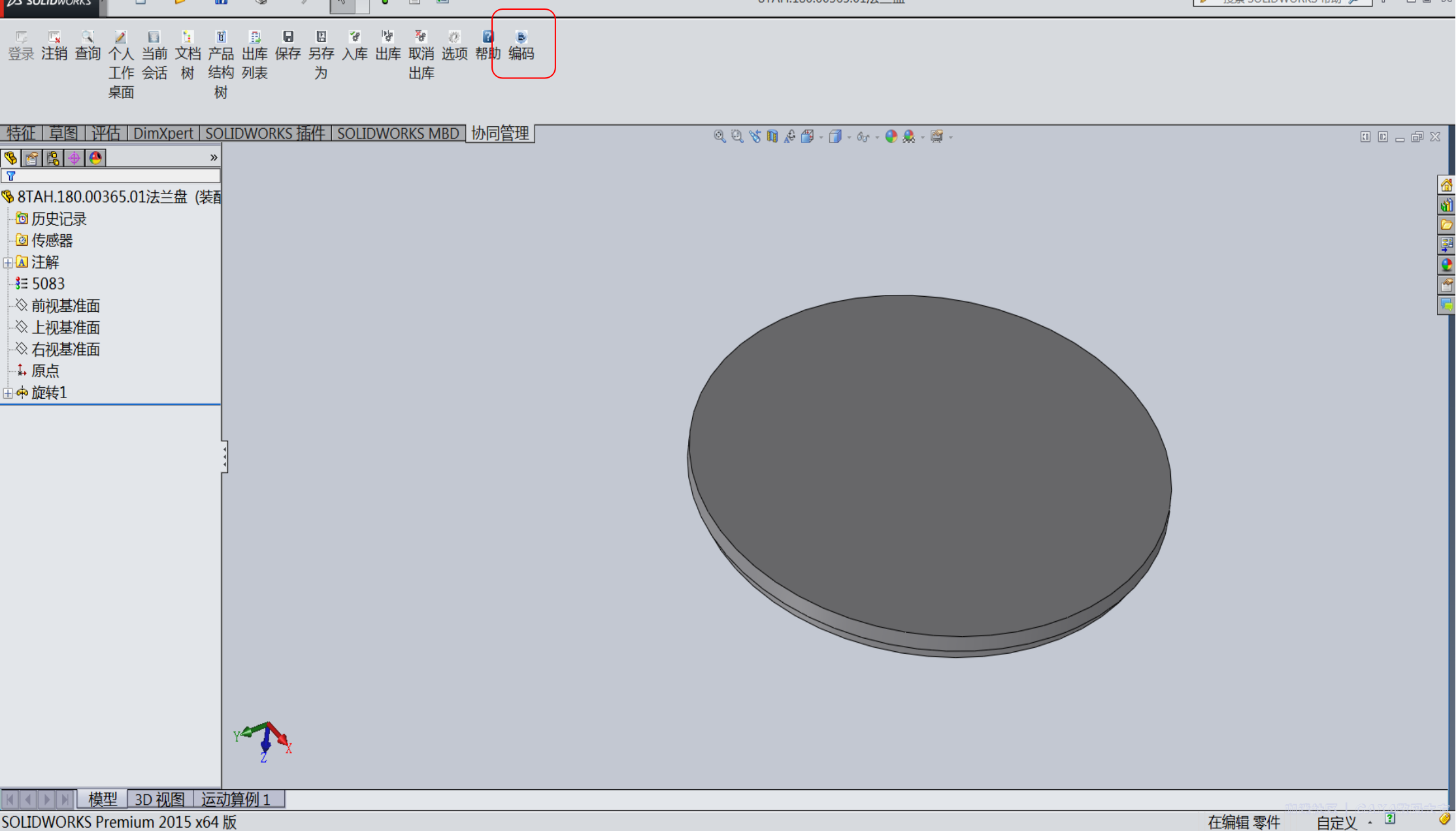Switch to the 评估 evaluate tab
Image resolution: width=1456 pixels, height=831 pixels.
tap(106, 133)
